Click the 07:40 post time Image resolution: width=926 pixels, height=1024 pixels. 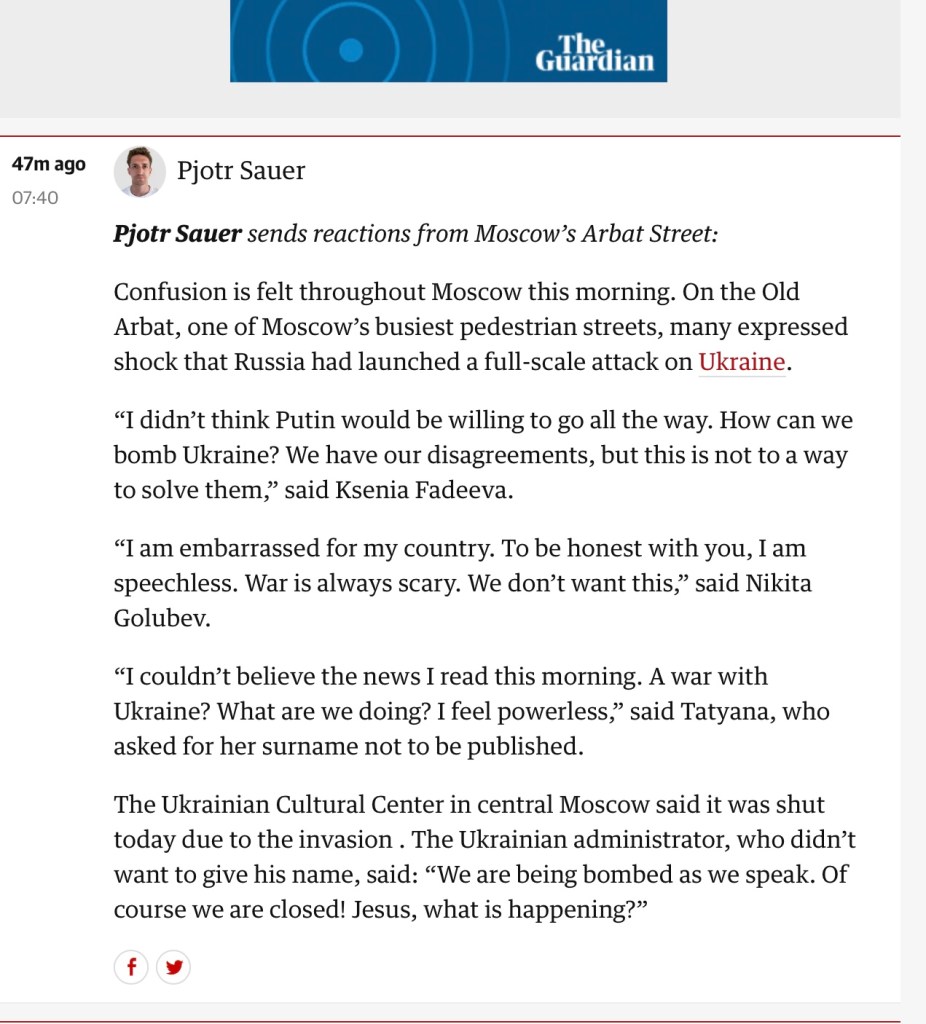[35, 198]
